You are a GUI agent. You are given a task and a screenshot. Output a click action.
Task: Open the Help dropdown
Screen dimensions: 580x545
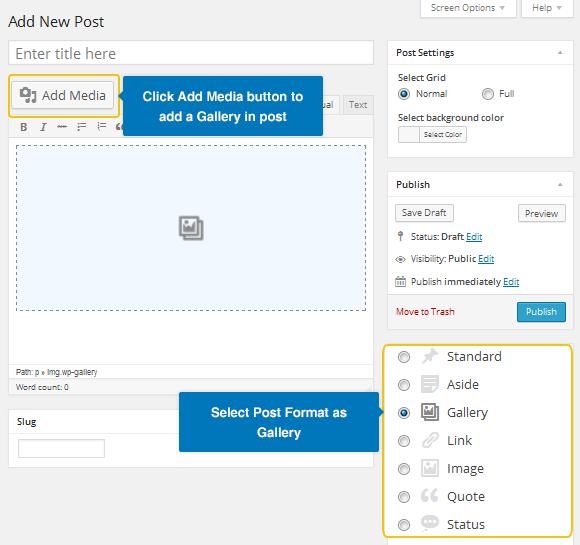pyautogui.click(x=547, y=8)
